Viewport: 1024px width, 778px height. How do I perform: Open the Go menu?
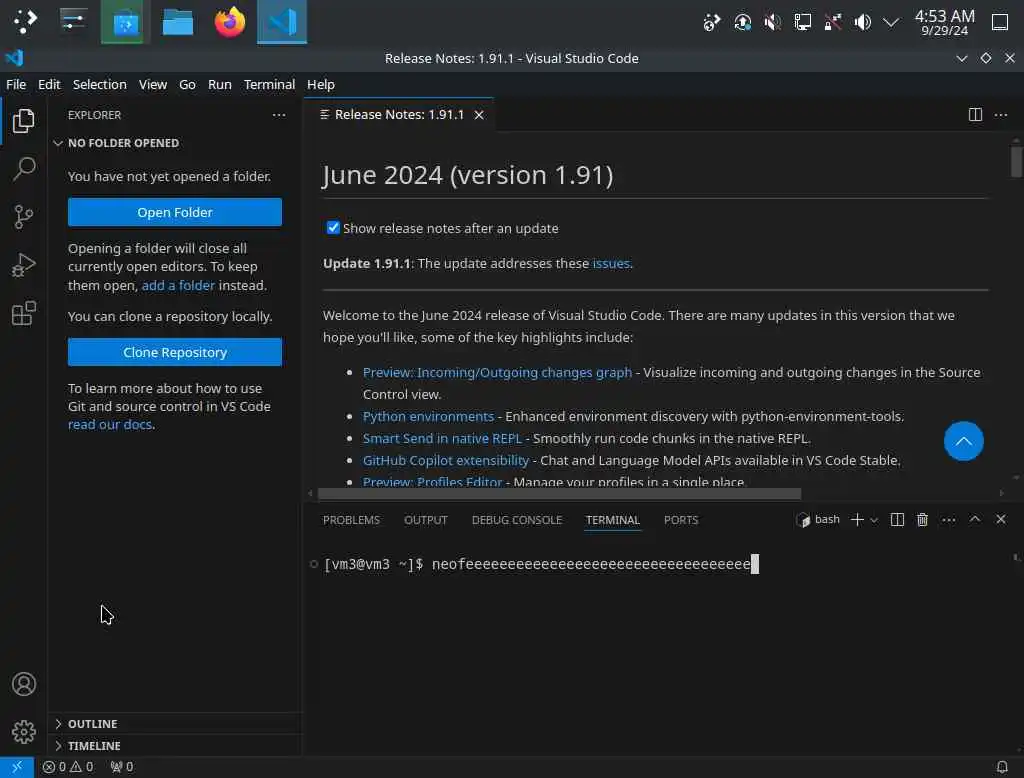point(187,84)
